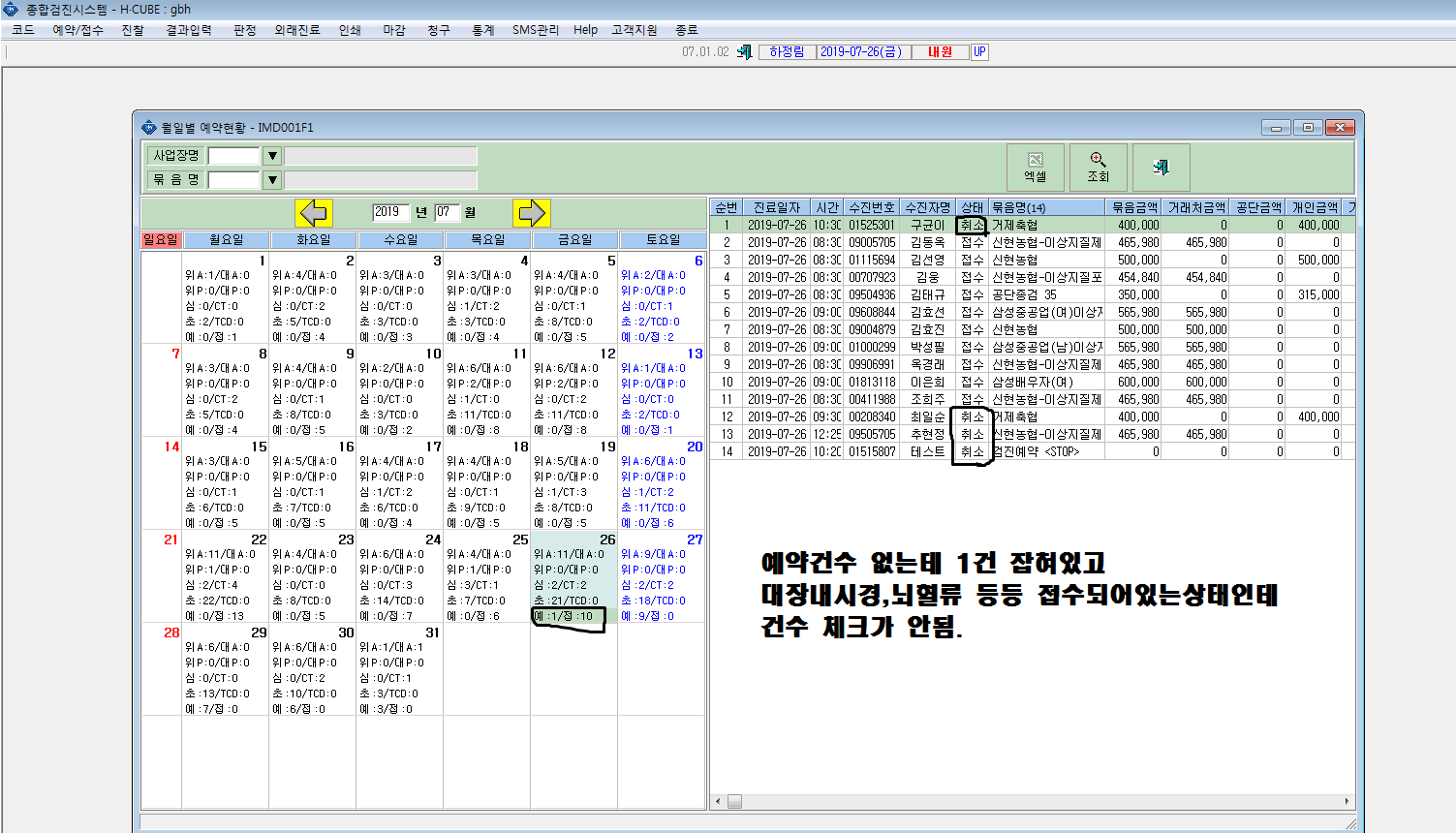Click the 엑셀 export icon button
The image size is (1456, 833).
1036,168
